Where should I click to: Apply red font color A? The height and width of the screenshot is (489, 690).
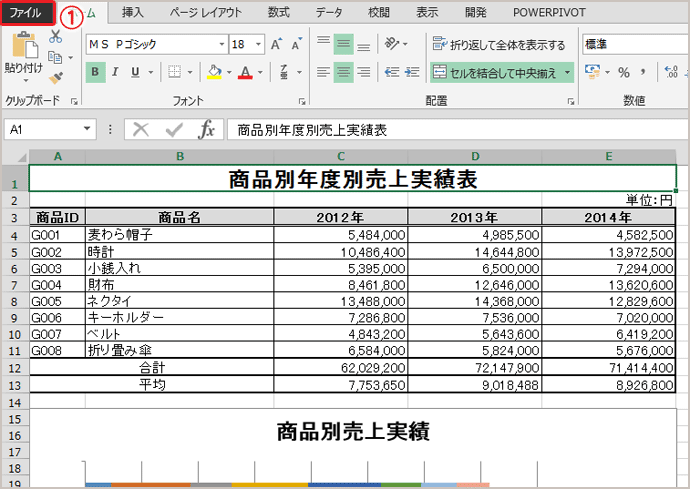click(246, 72)
